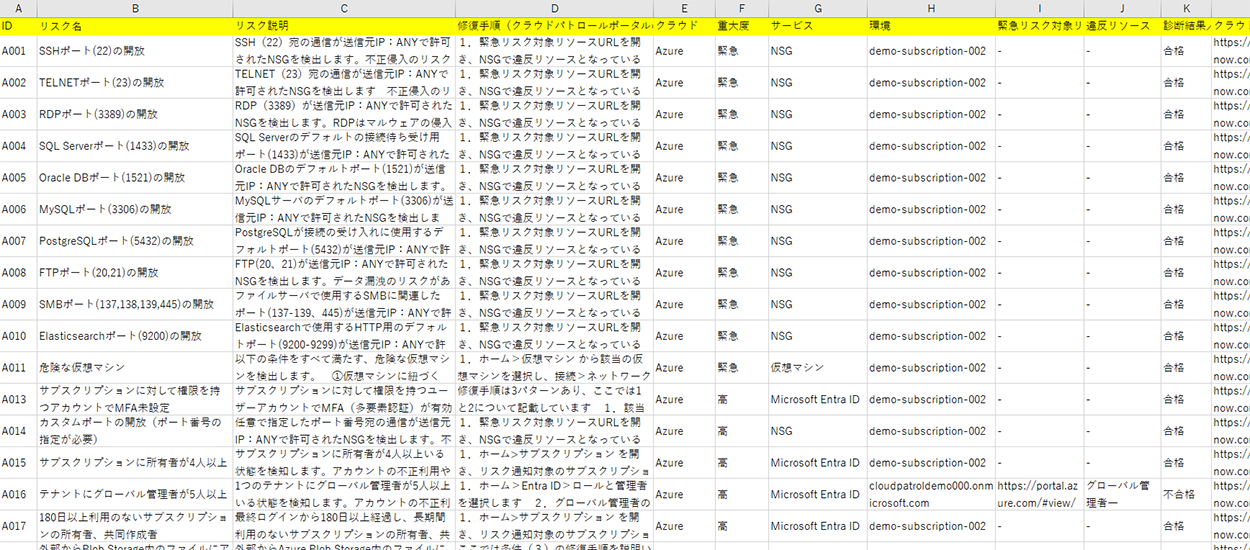
Task: Select cell 'TELNETポート(23)の開放'
Action: [135, 83]
